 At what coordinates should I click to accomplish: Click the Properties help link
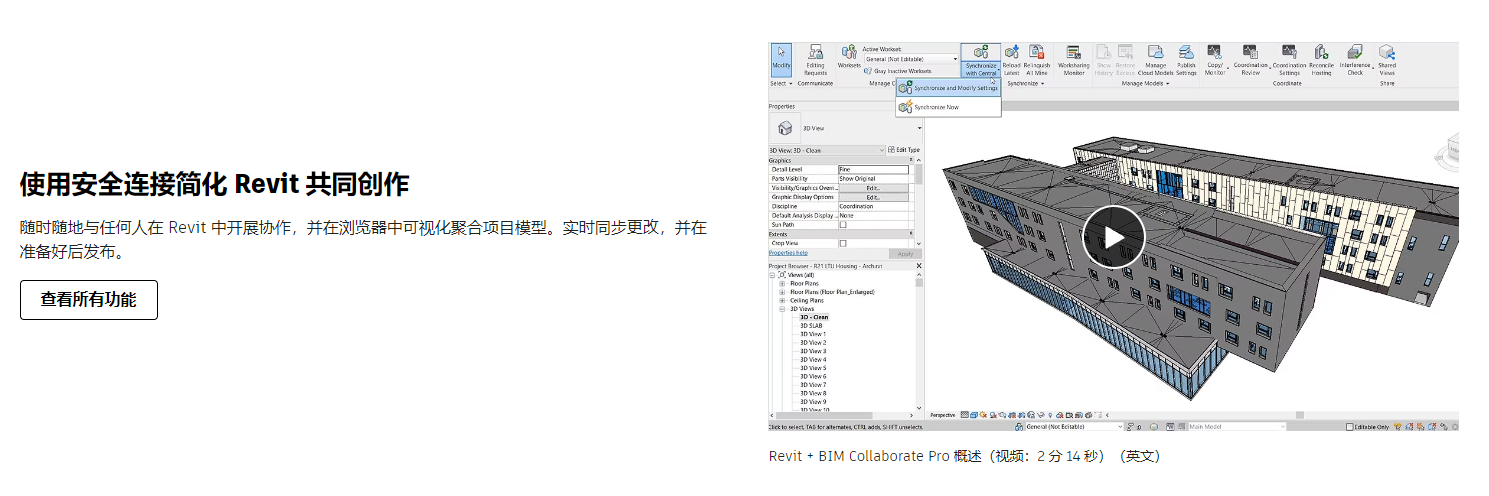(788, 253)
